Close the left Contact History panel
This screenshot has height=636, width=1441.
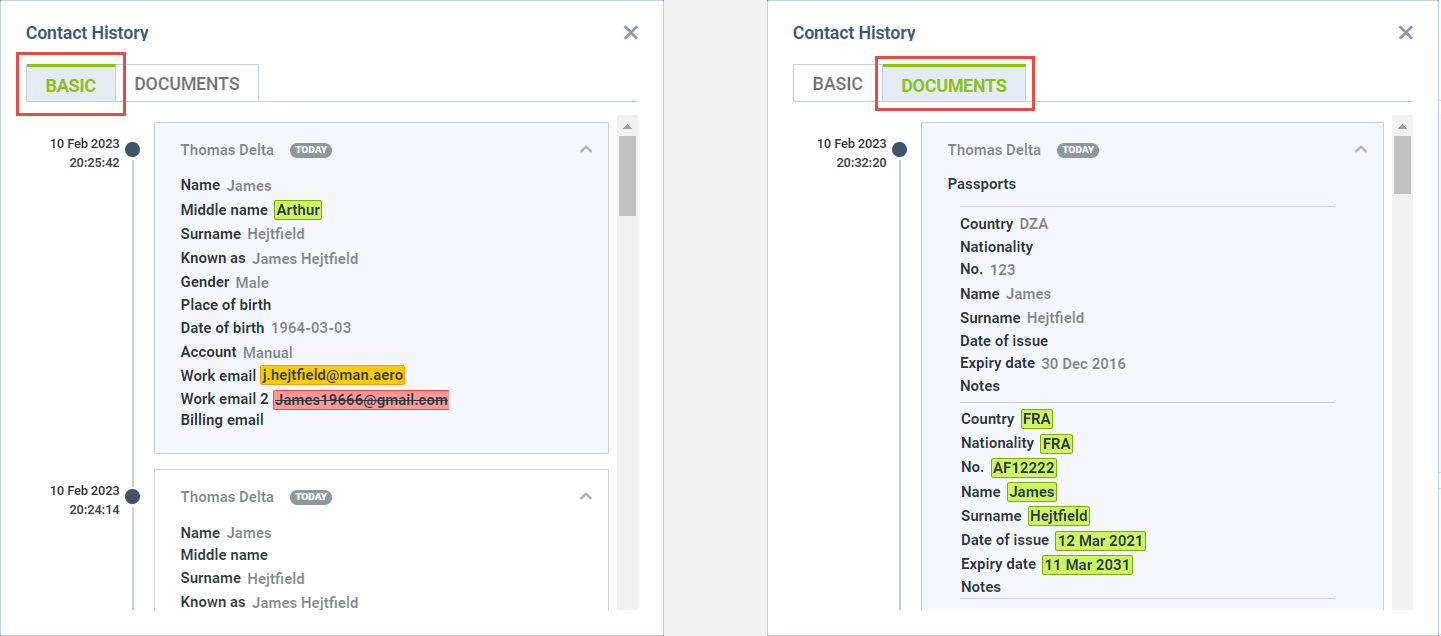[x=630, y=33]
